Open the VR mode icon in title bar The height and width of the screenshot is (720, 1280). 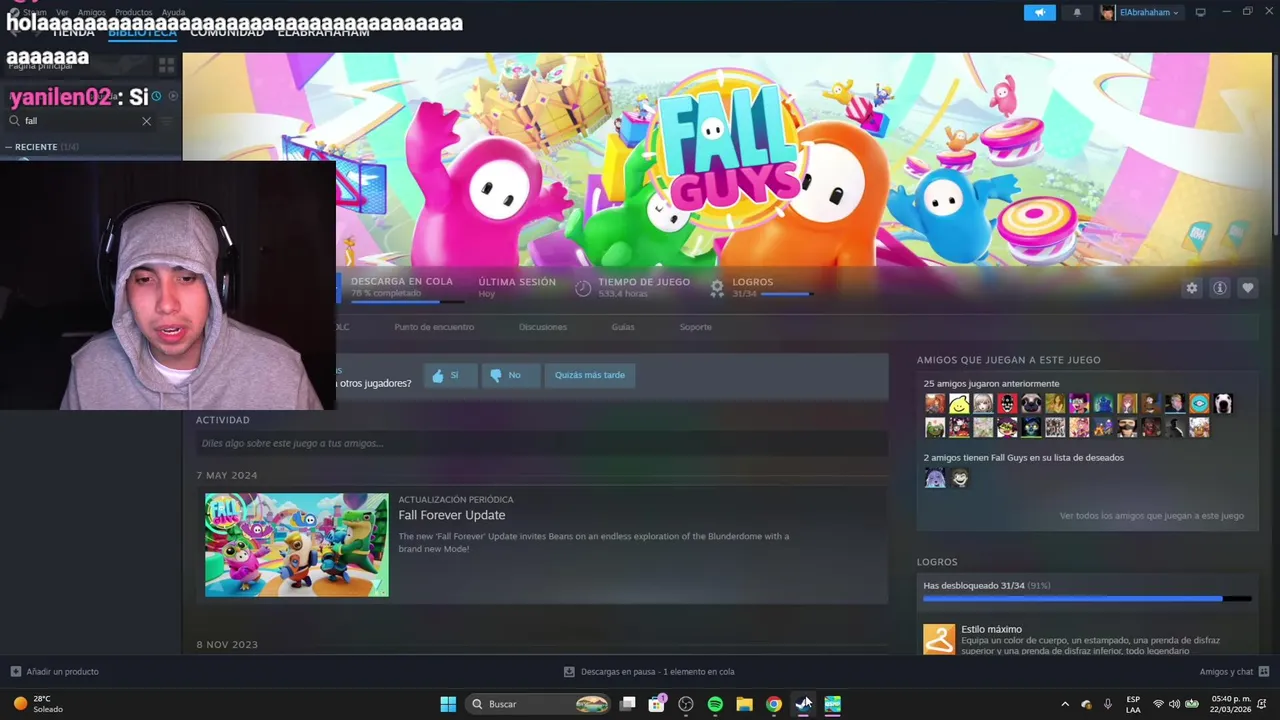coord(1200,12)
